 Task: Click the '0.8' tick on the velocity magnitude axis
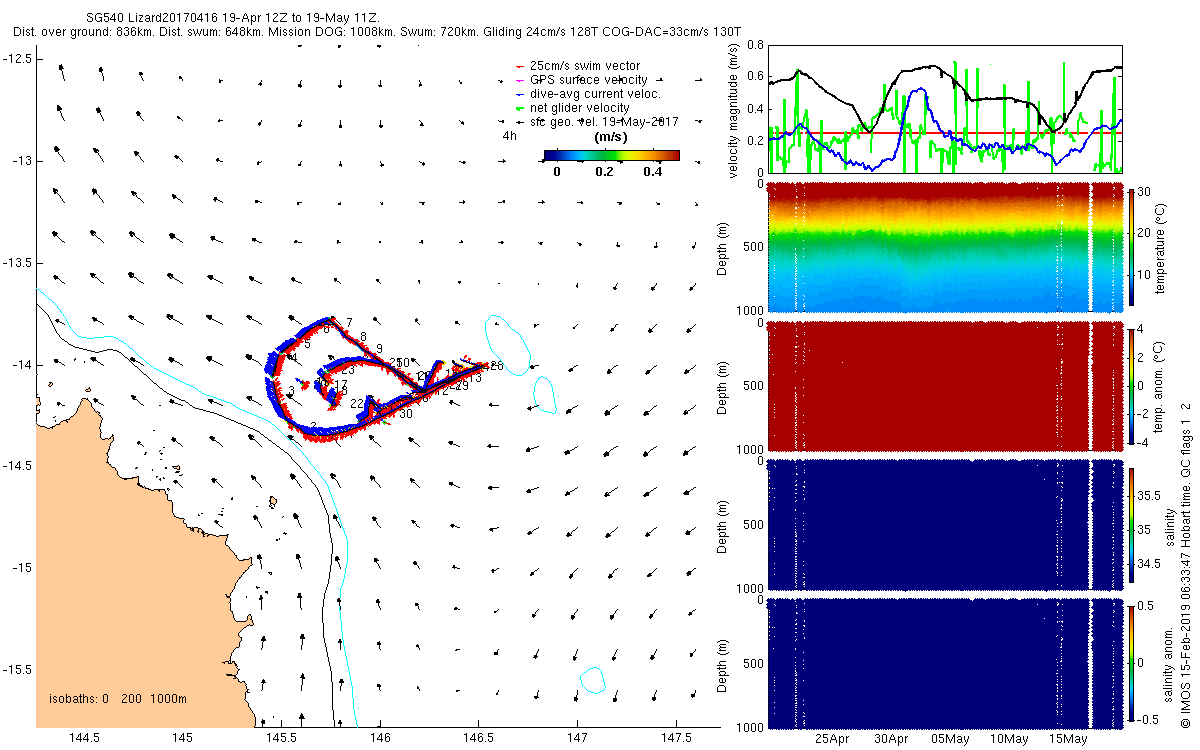pyautogui.click(x=755, y=46)
